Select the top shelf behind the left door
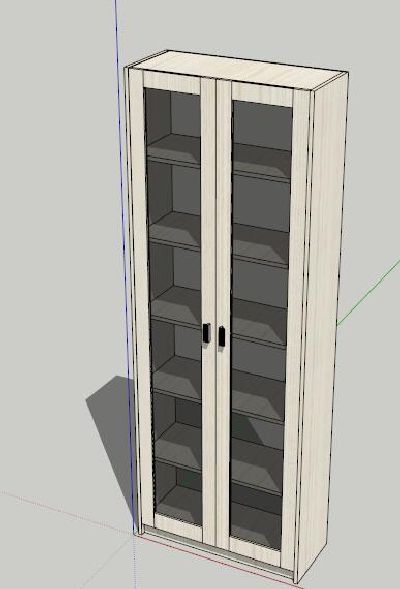This screenshot has height=589, width=400. click(174, 150)
